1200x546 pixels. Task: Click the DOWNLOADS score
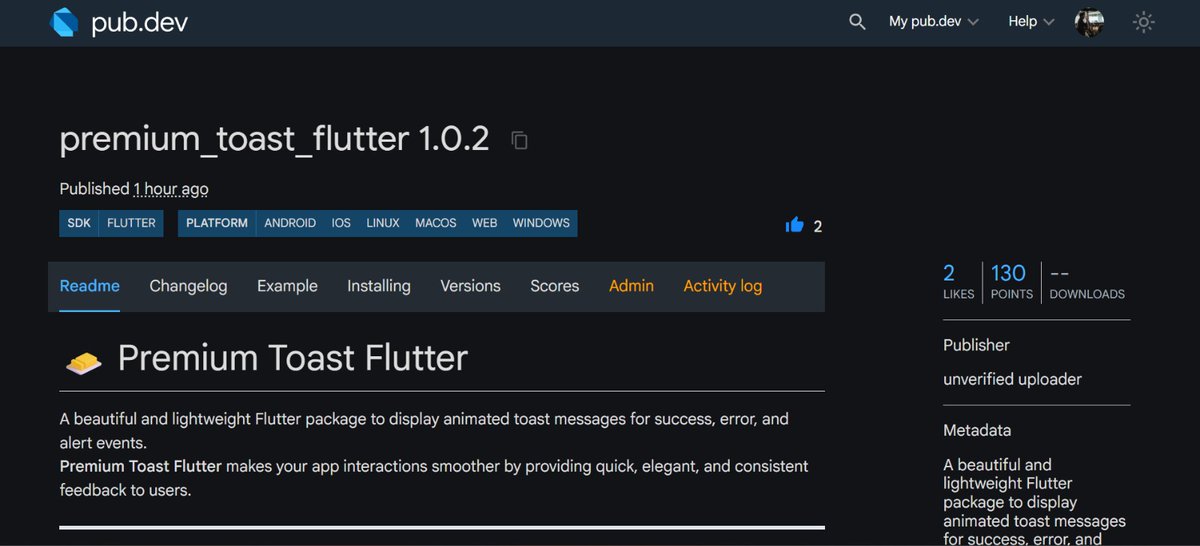[x=1087, y=281]
